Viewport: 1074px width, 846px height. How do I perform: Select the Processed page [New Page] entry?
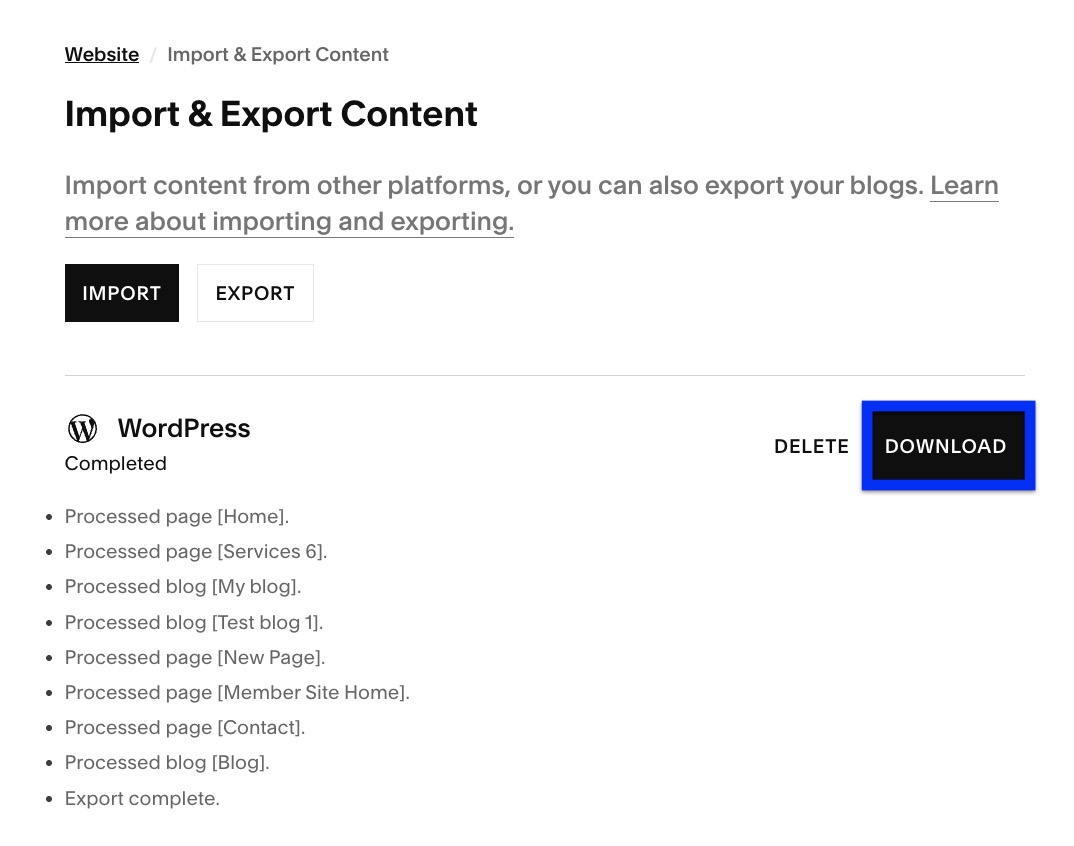click(x=194, y=657)
